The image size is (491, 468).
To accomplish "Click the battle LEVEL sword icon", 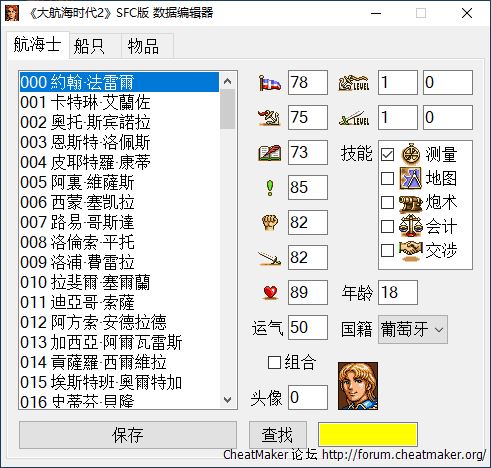I will [354, 118].
